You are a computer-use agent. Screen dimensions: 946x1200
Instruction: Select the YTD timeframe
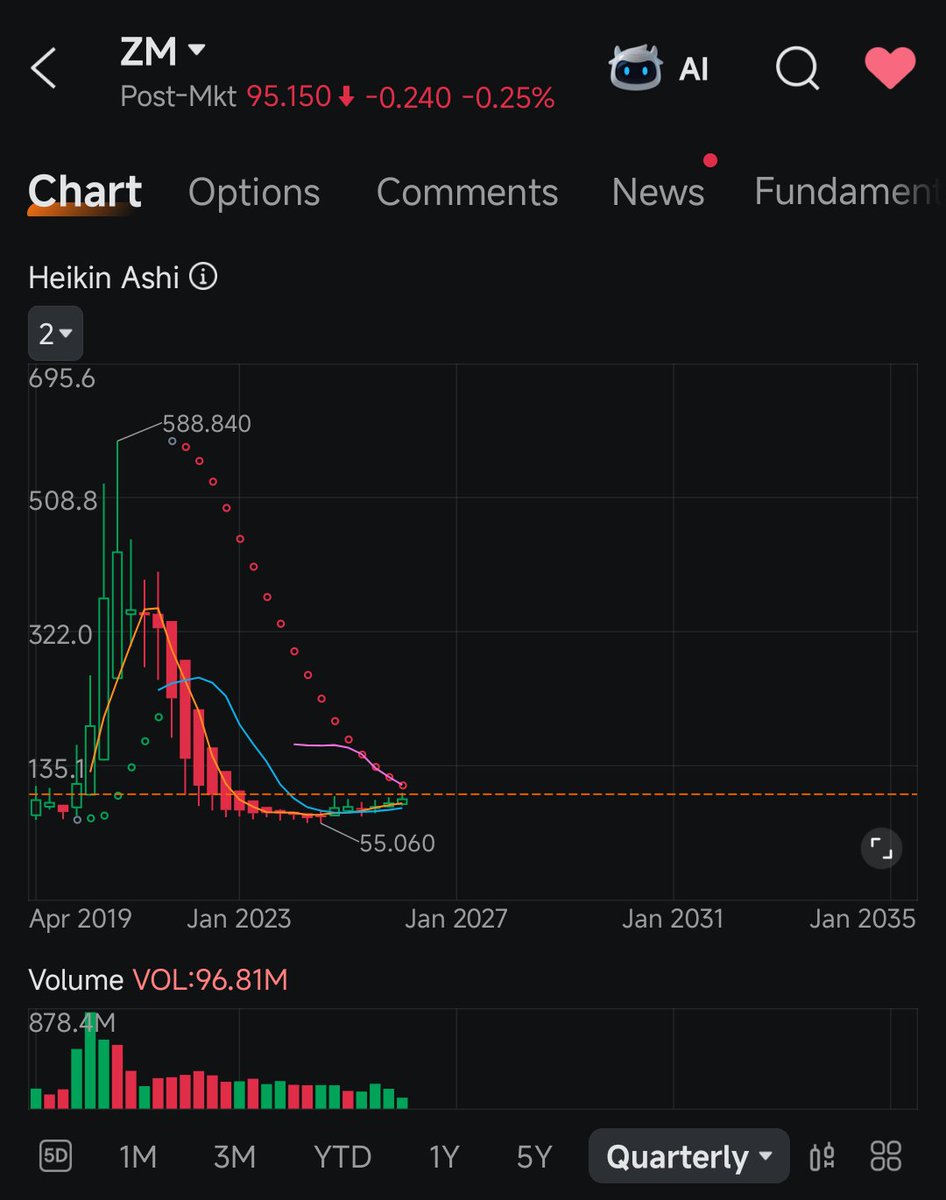[x=342, y=1157]
